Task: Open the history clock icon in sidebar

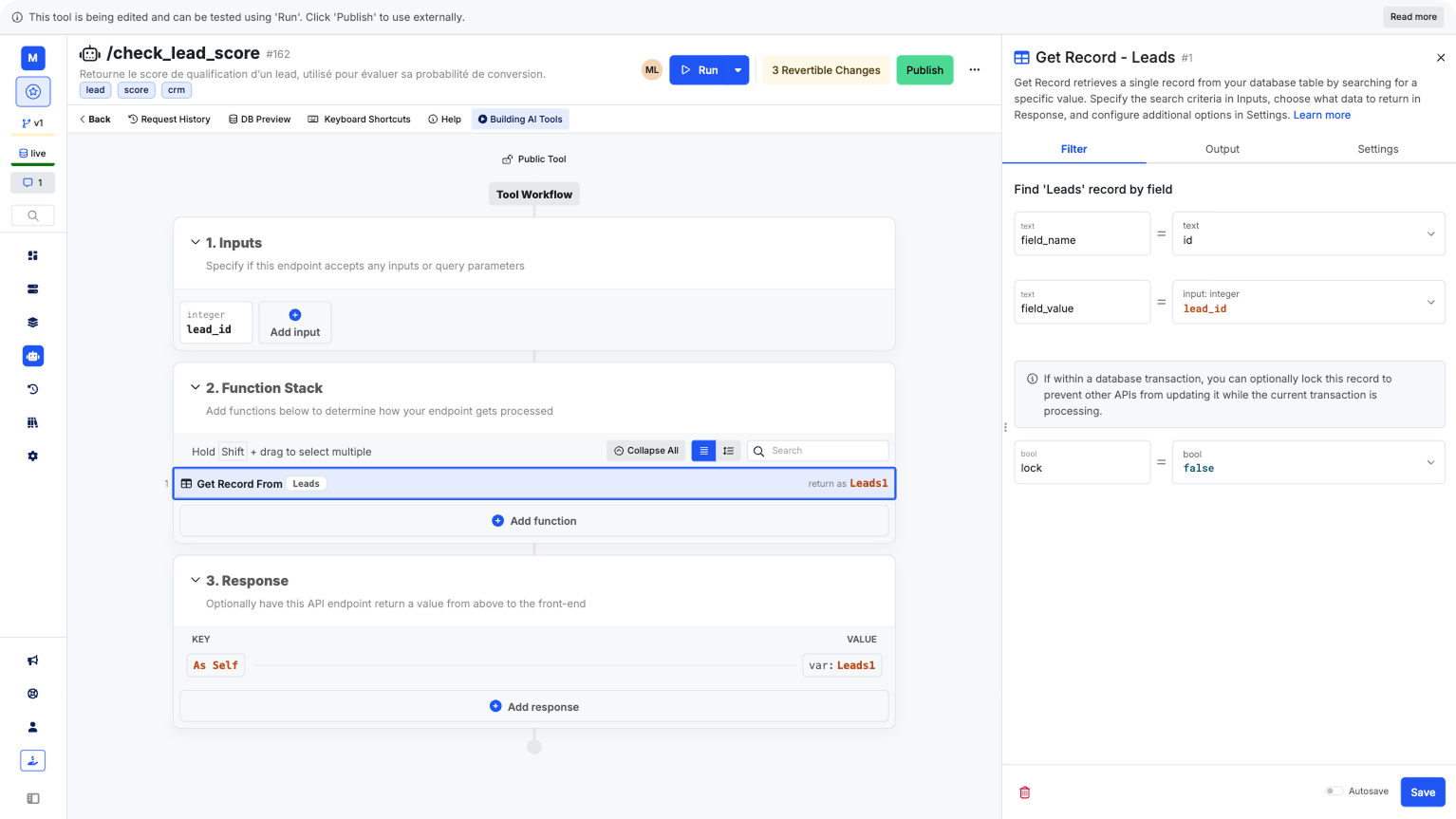Action: (33, 389)
